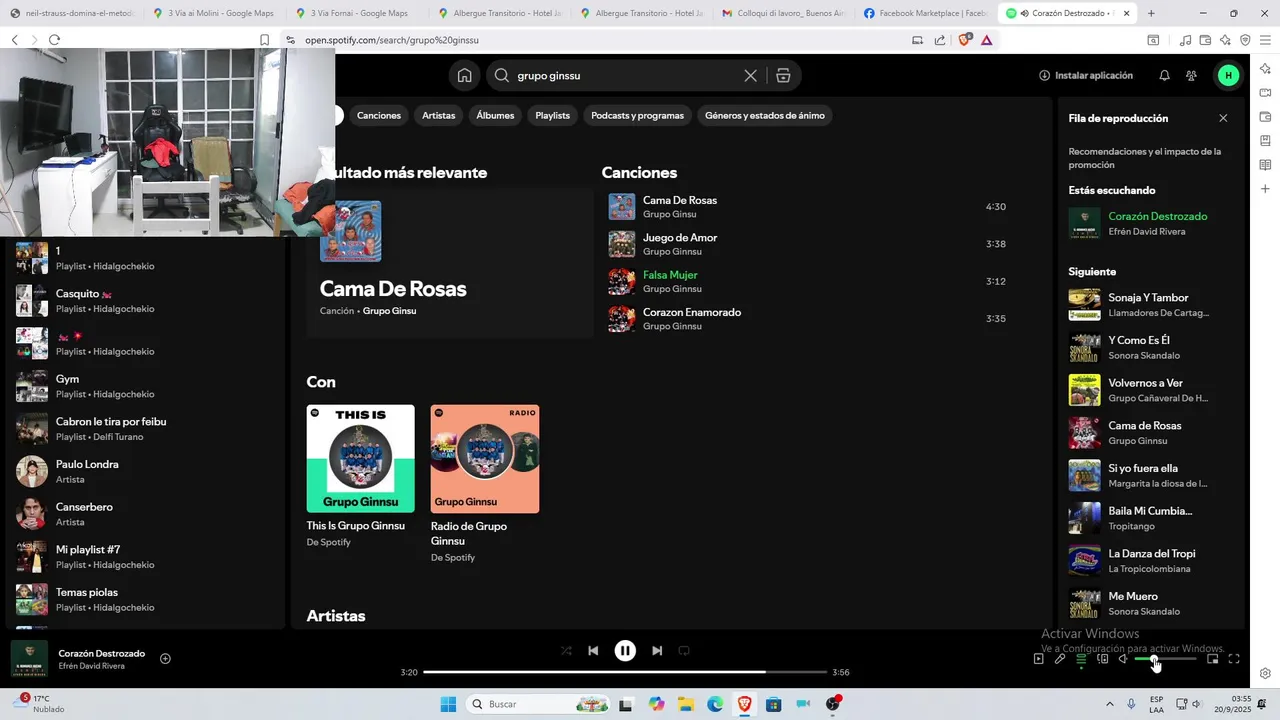
Task: Clear the search field with the X icon
Action: click(750, 75)
